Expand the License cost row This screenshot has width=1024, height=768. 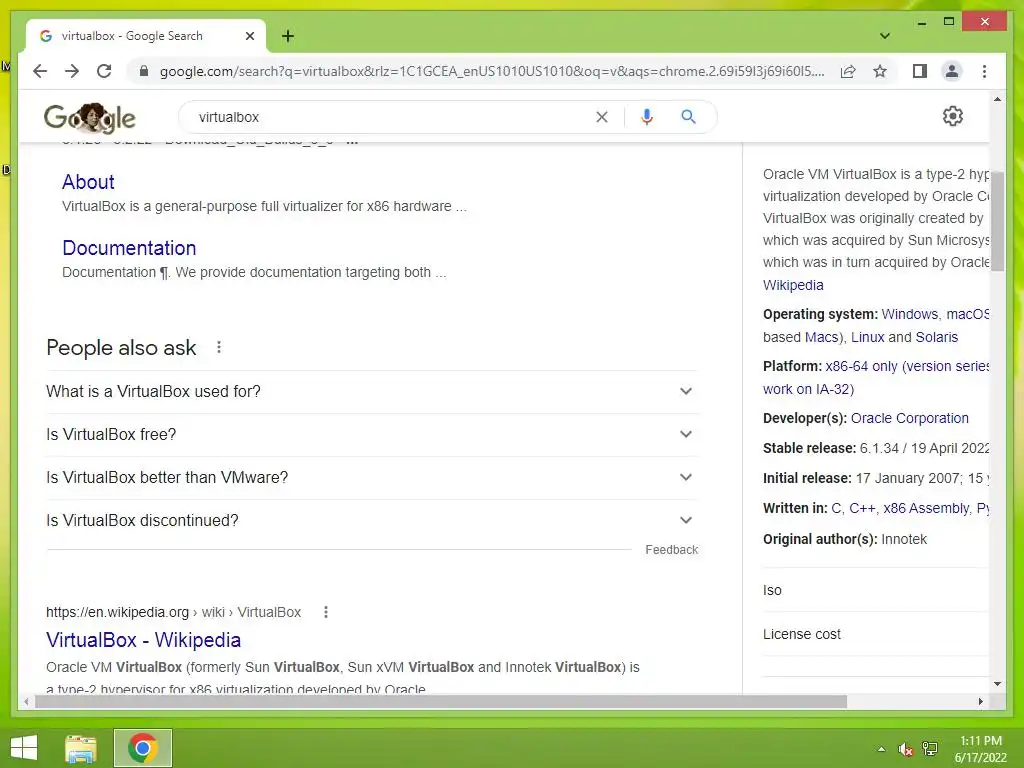tap(875, 634)
